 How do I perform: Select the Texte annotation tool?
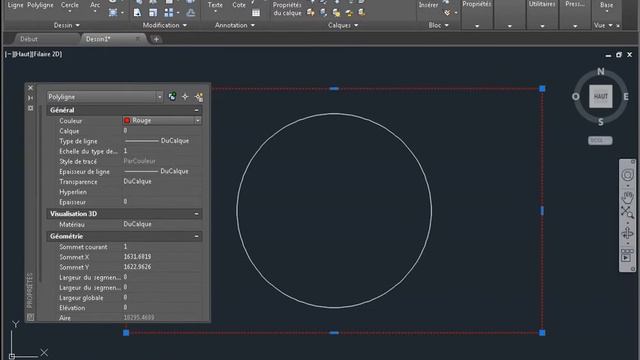[x=215, y=5]
